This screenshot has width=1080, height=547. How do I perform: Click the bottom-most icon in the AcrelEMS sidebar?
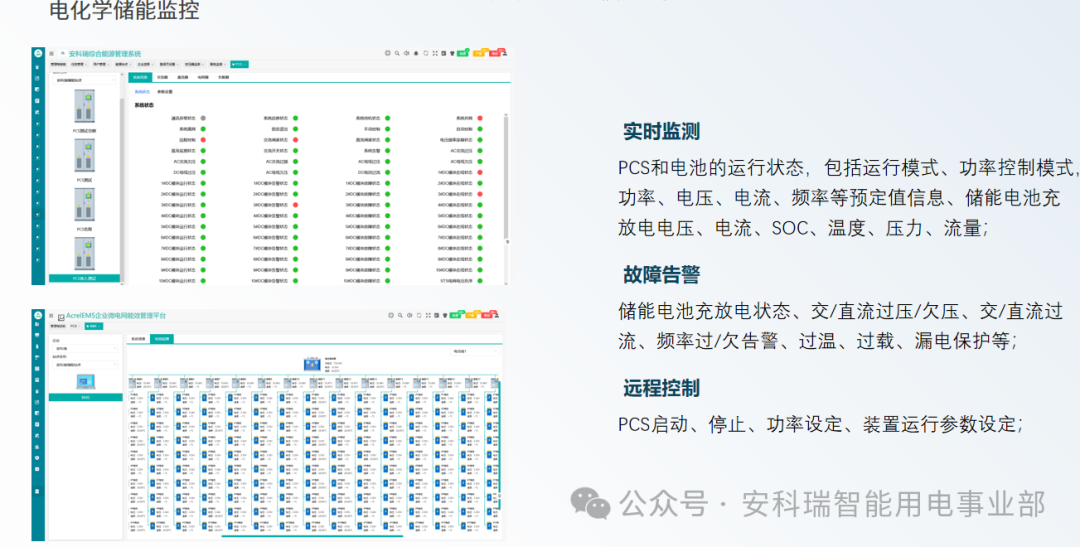point(37,492)
